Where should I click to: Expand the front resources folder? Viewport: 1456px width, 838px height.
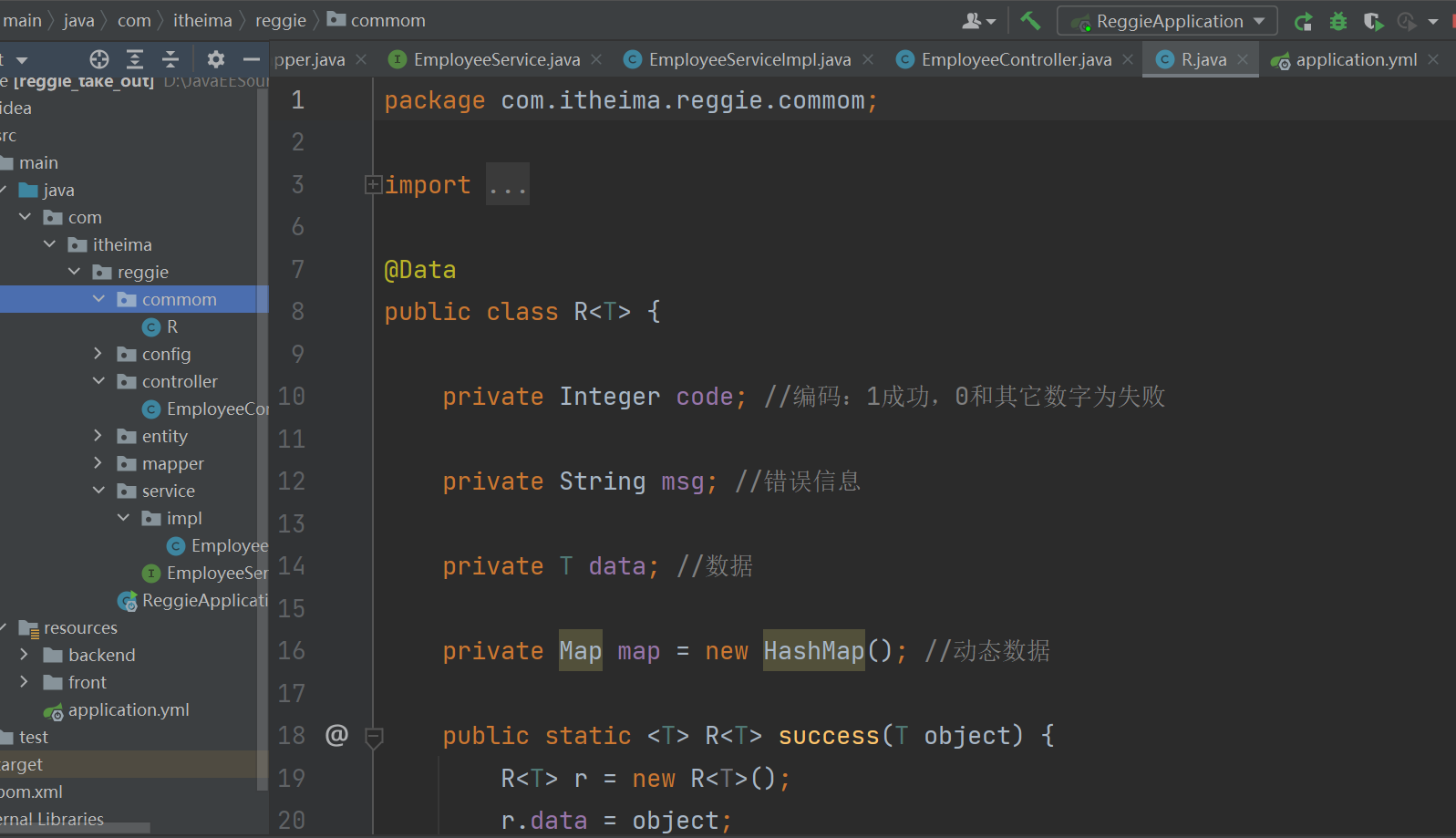[26, 682]
